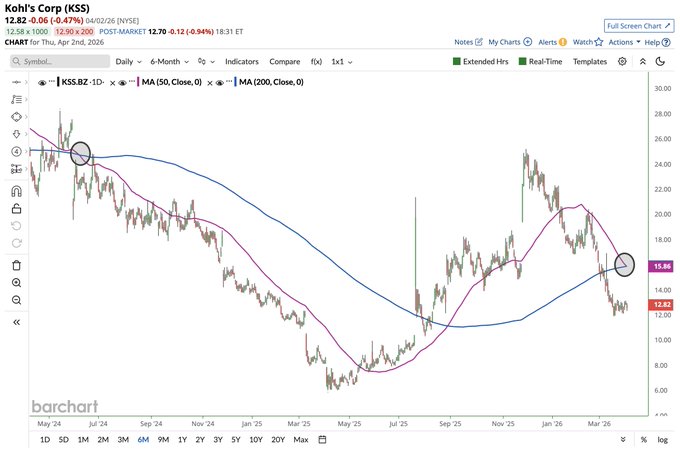
Task: Toggle visibility of KSS.BZ series
Action: pyautogui.click(x=42, y=82)
